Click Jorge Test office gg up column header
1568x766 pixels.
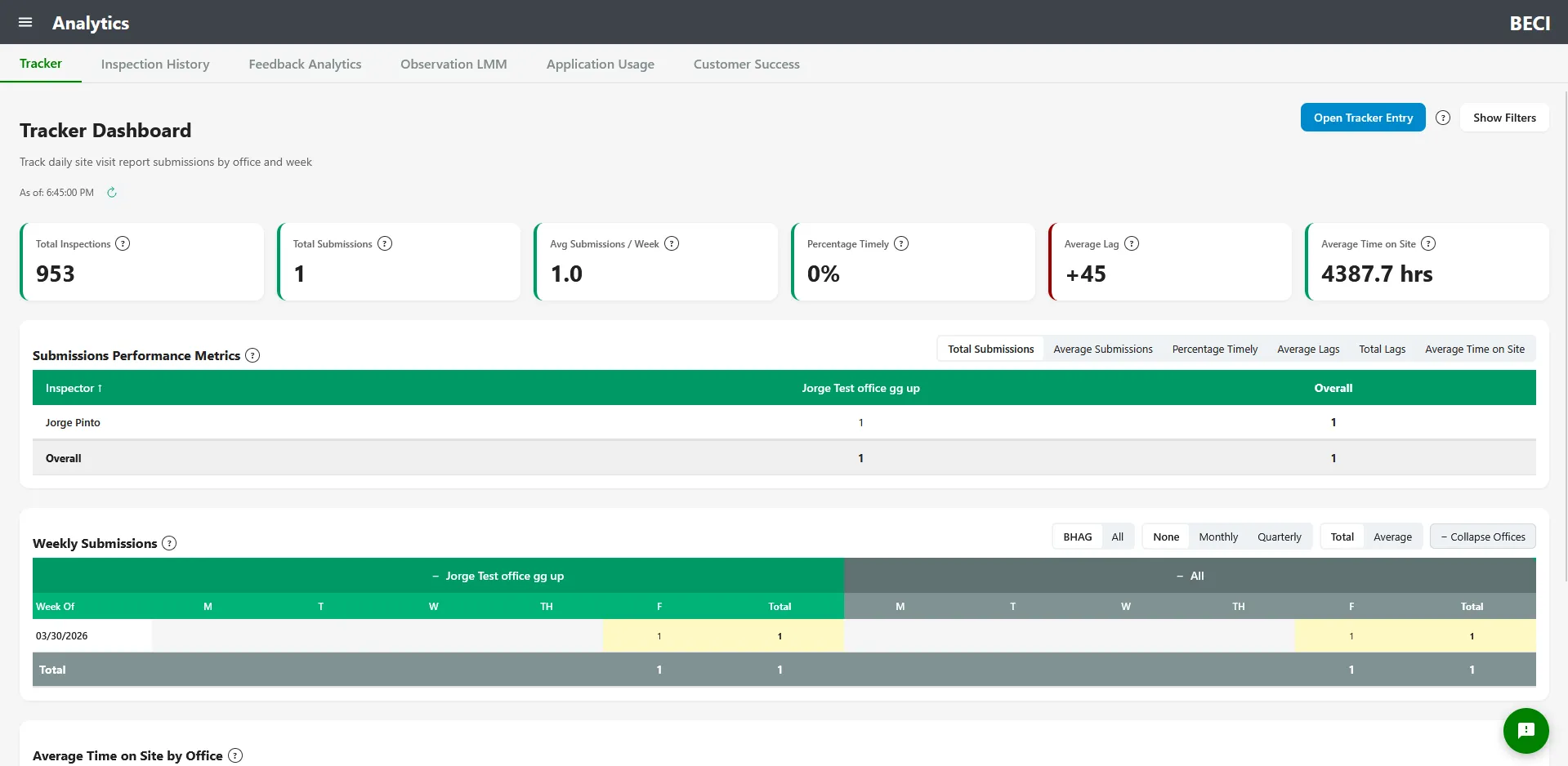tap(860, 388)
